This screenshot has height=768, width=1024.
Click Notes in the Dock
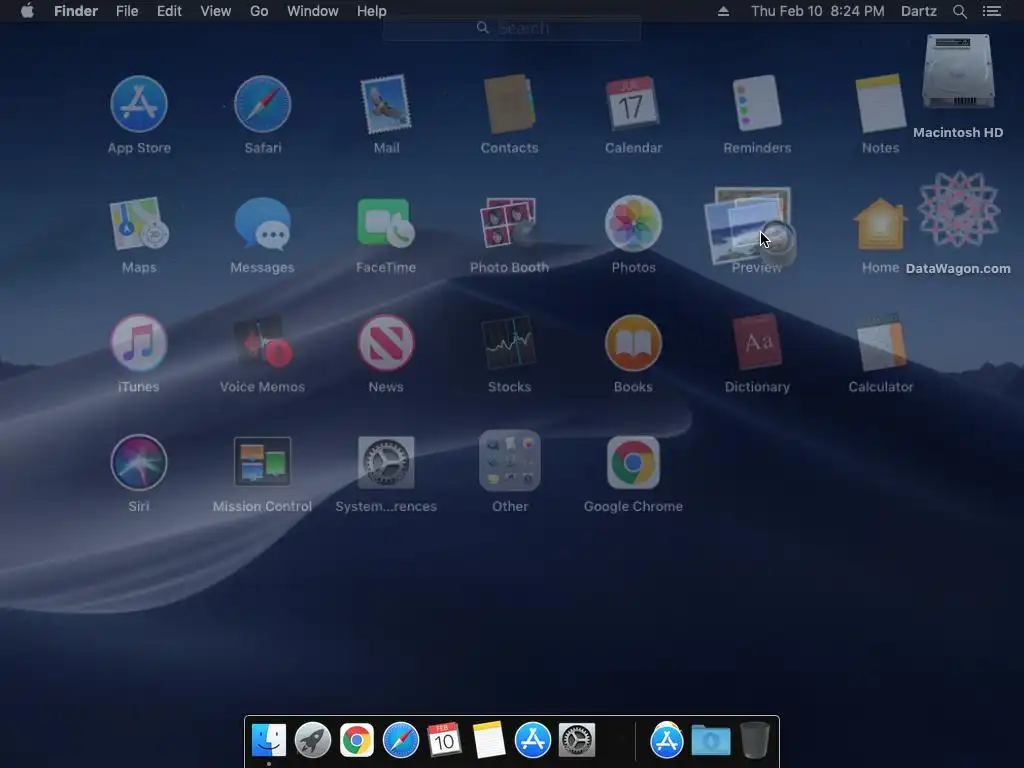[x=488, y=741]
